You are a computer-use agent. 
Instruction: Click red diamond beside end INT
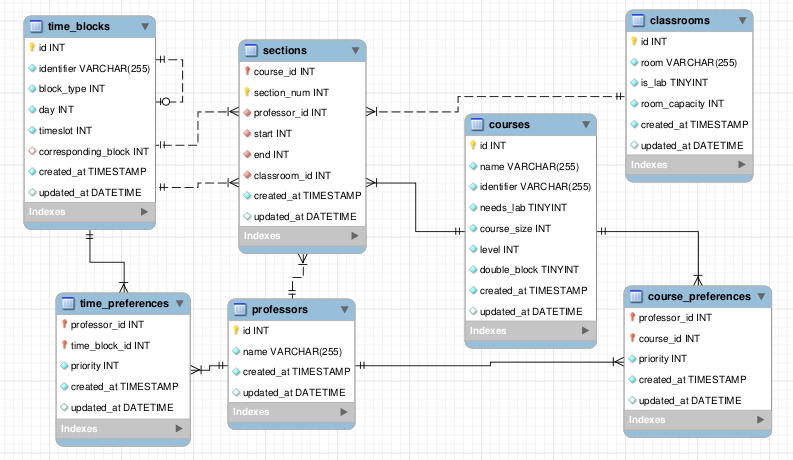(x=247, y=154)
